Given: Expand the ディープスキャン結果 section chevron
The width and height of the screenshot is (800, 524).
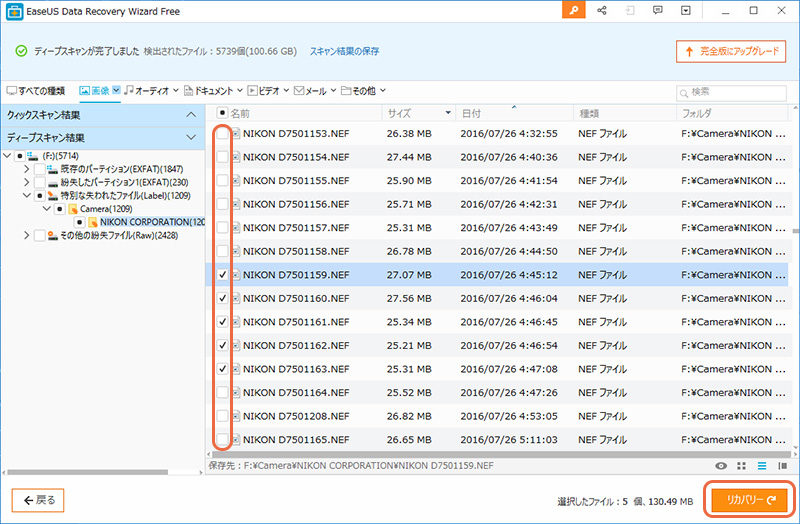Looking at the screenshot, I should (191, 137).
